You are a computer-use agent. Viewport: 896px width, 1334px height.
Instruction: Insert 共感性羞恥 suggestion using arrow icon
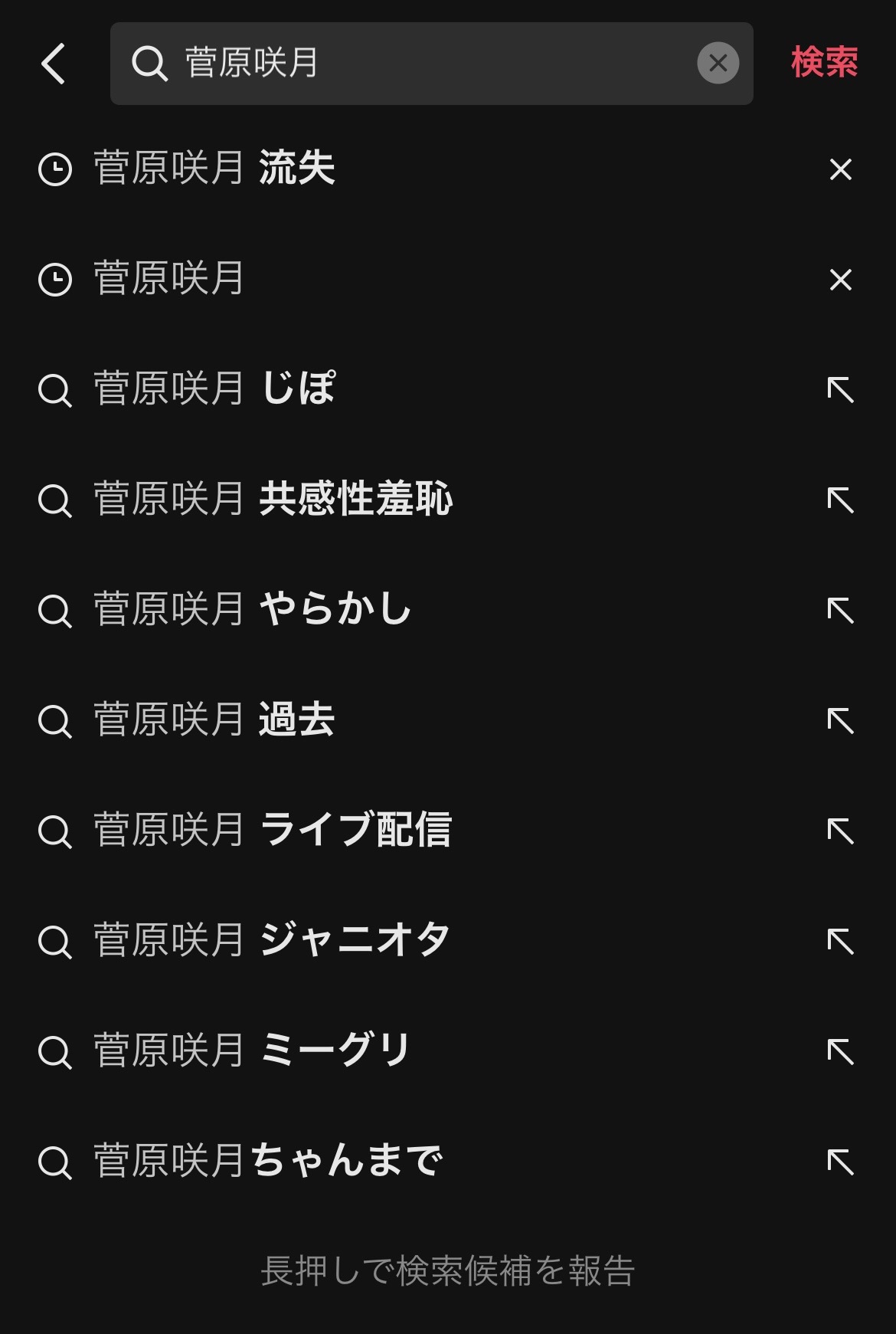coord(840,500)
